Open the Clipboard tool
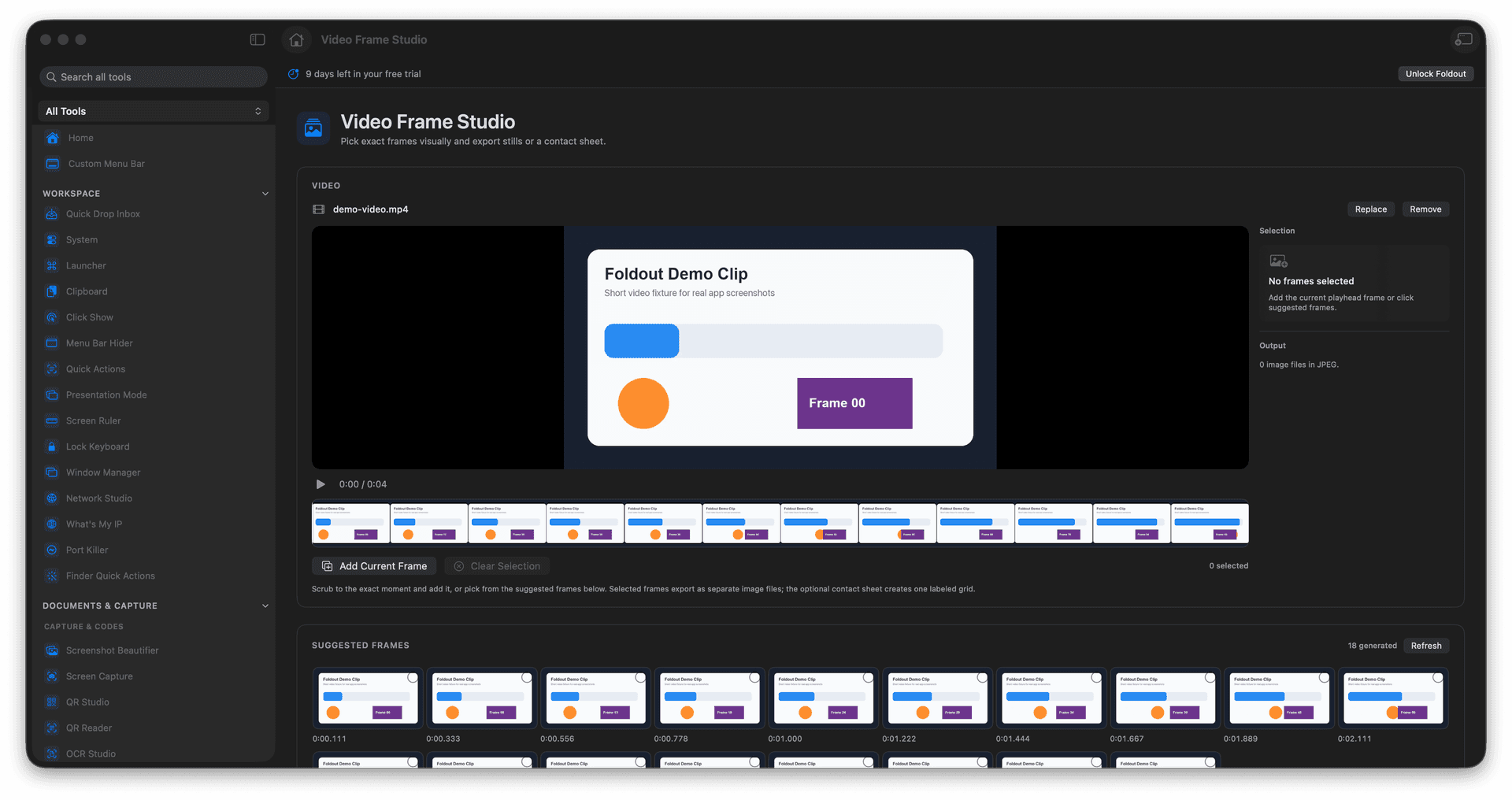Viewport: 1512px width, 800px height. (154, 291)
